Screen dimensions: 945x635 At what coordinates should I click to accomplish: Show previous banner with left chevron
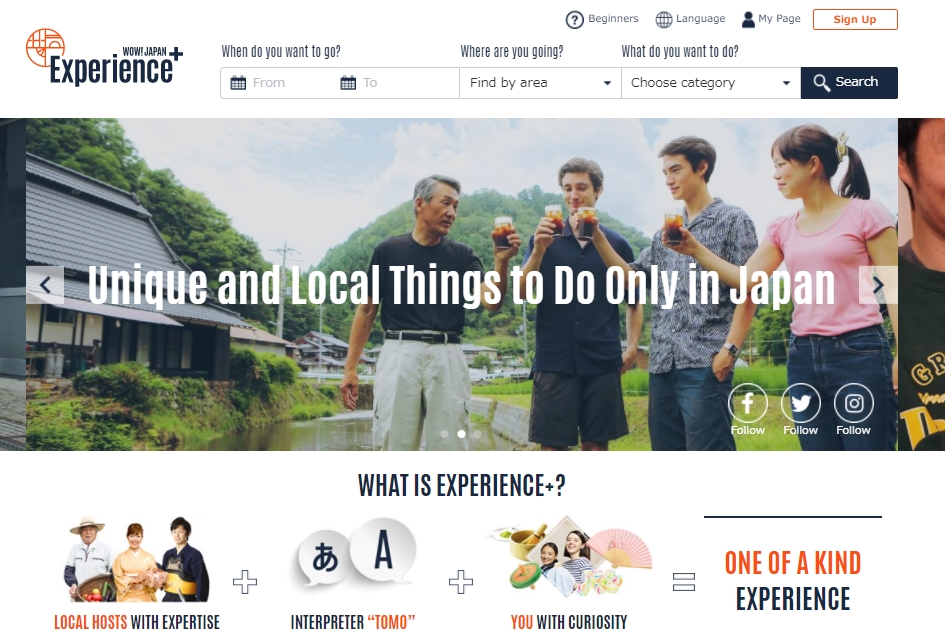tap(45, 284)
